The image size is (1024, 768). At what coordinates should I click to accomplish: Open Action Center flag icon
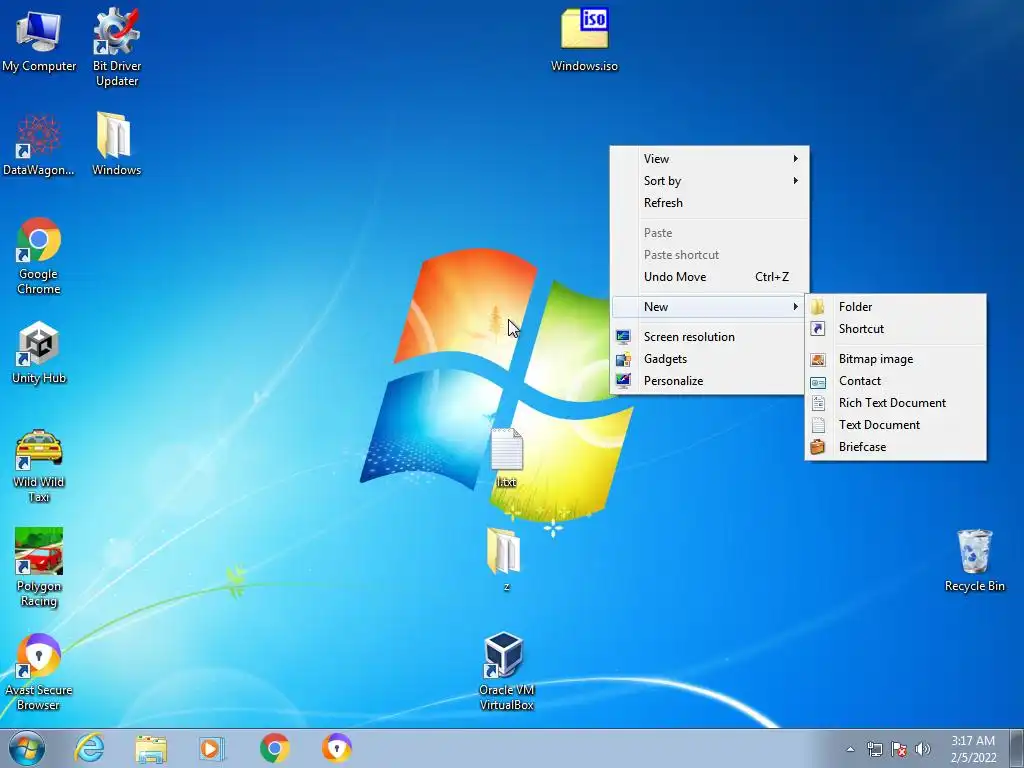point(899,749)
